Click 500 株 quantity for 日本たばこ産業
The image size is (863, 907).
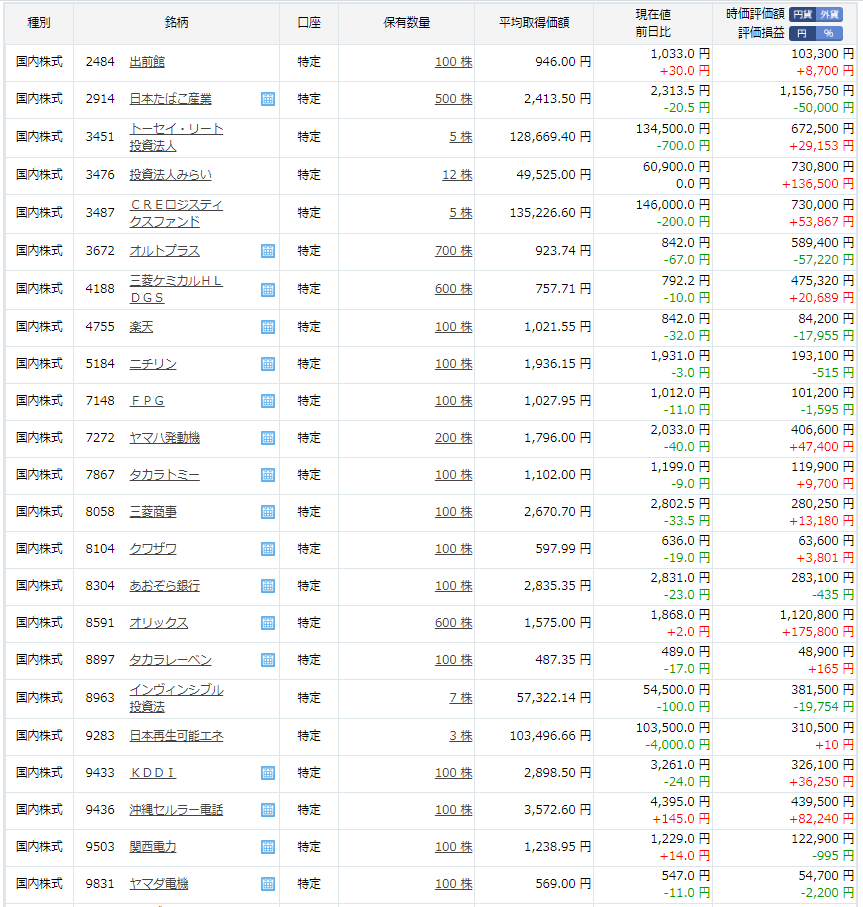453,99
